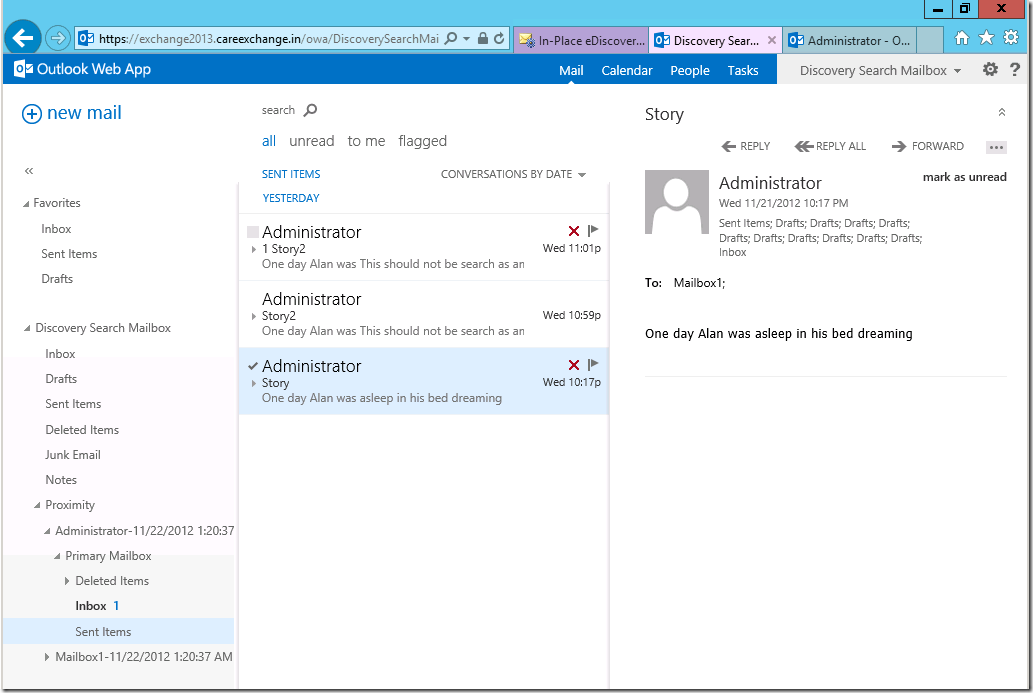This screenshot has width=1033, height=693.
Task: Click the browser URL address field
Action: [x=269, y=38]
